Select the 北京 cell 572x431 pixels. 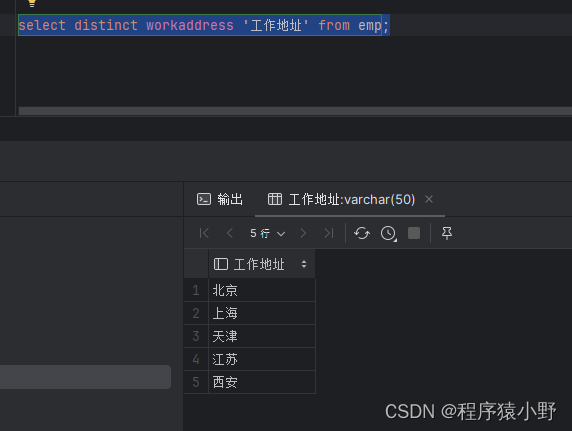pos(262,290)
